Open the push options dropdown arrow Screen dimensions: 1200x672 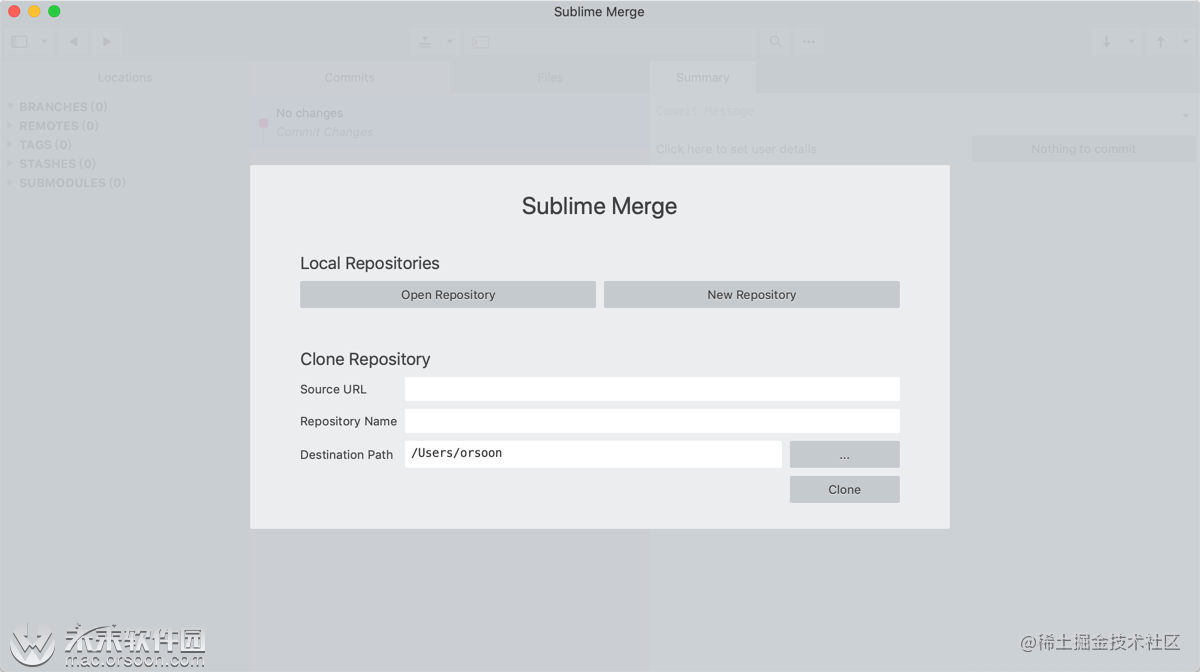pos(1186,42)
